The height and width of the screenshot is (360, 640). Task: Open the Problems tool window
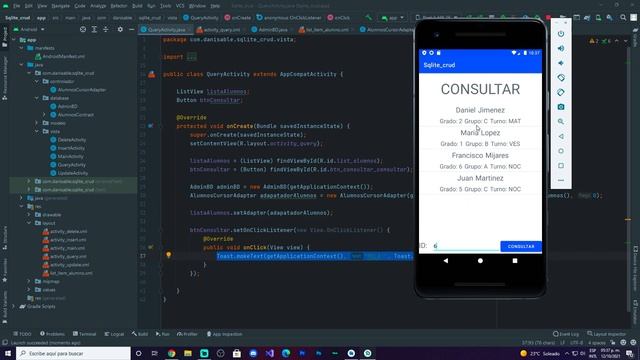coord(52,334)
